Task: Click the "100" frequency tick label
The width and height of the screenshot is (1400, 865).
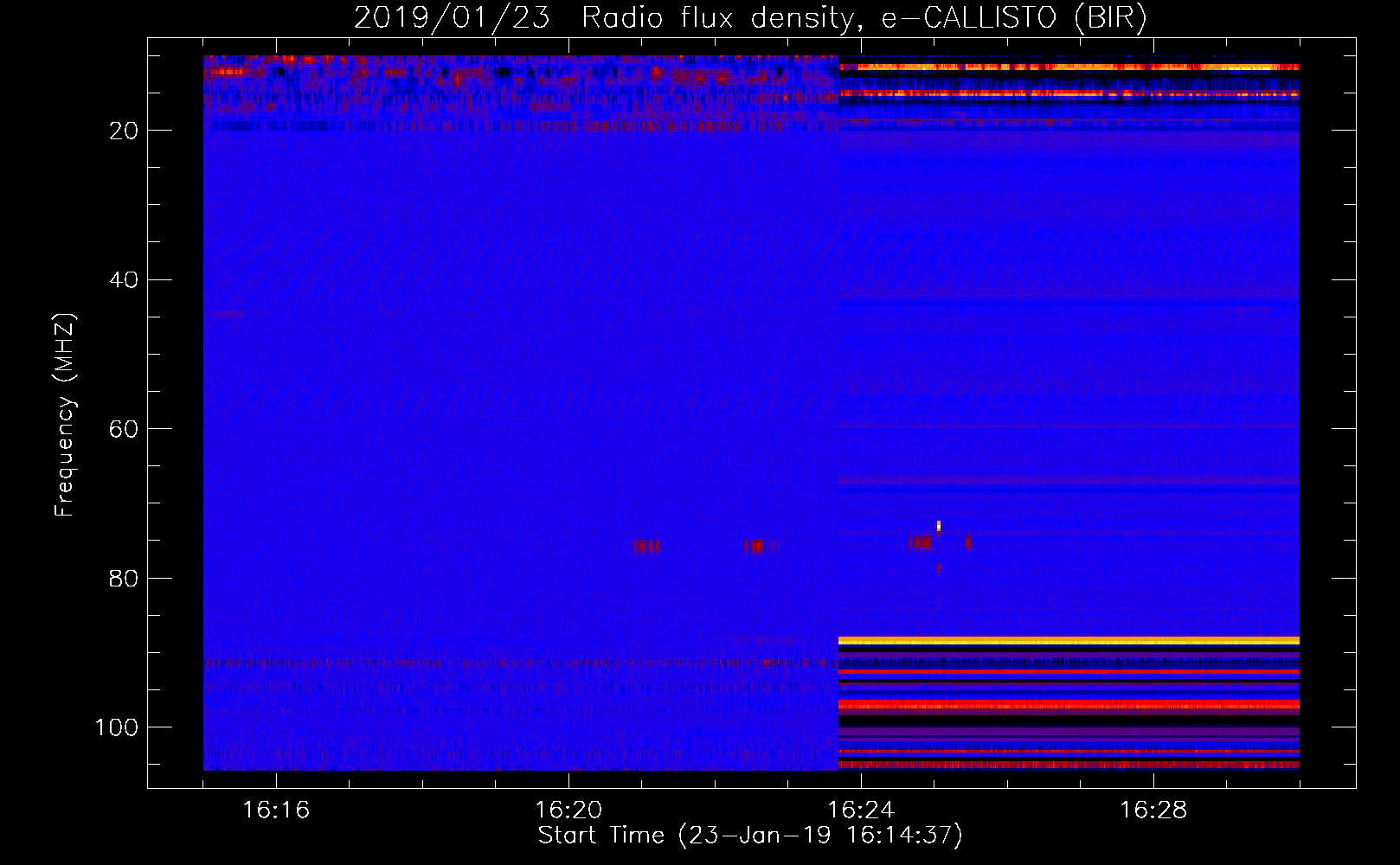Action: point(117,727)
